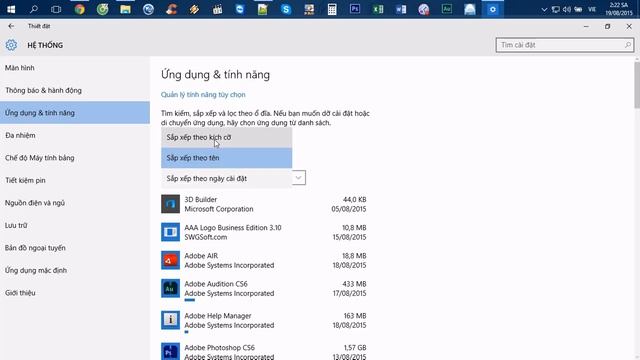The height and width of the screenshot is (360, 640).
Task: Click the search magnifier in settings box
Action: tap(628, 45)
